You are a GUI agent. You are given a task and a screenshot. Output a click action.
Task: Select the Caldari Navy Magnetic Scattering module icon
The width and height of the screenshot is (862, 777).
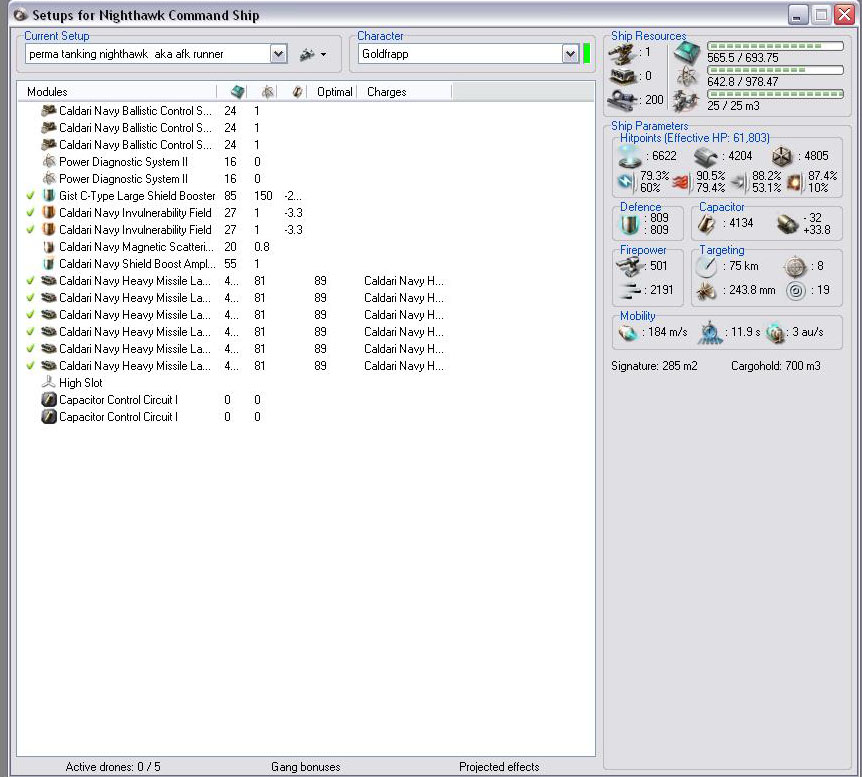(49, 246)
